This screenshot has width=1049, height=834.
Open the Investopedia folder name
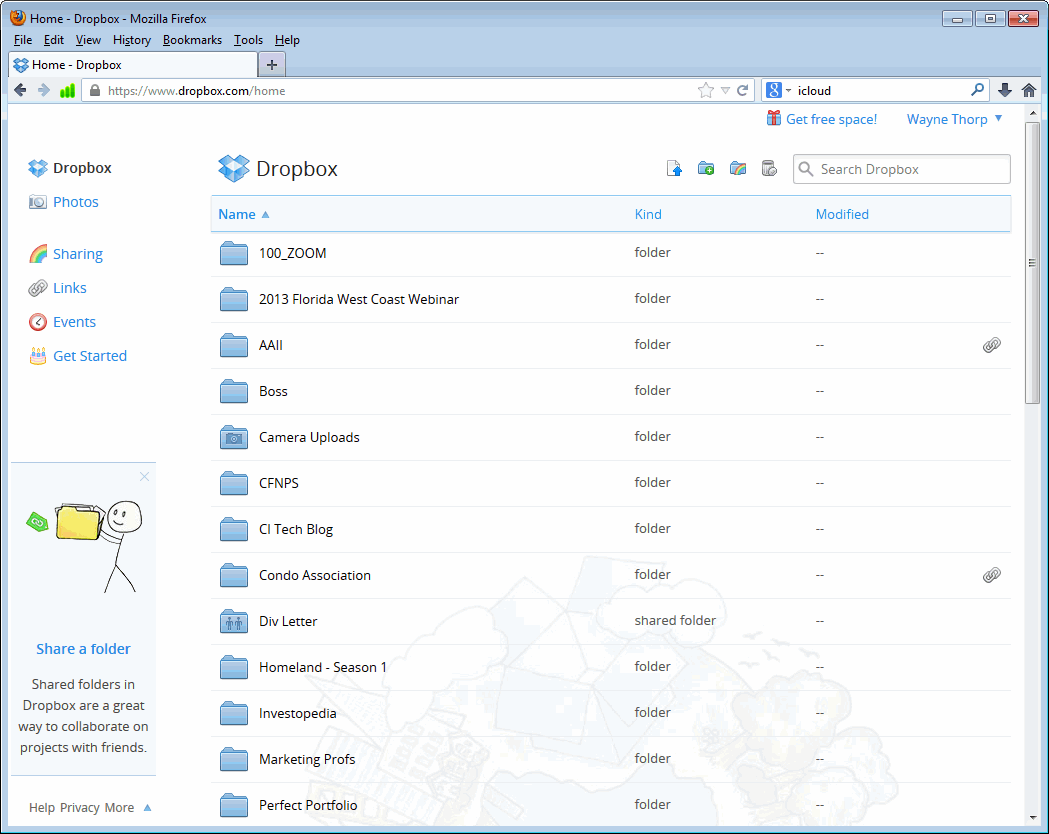click(298, 714)
